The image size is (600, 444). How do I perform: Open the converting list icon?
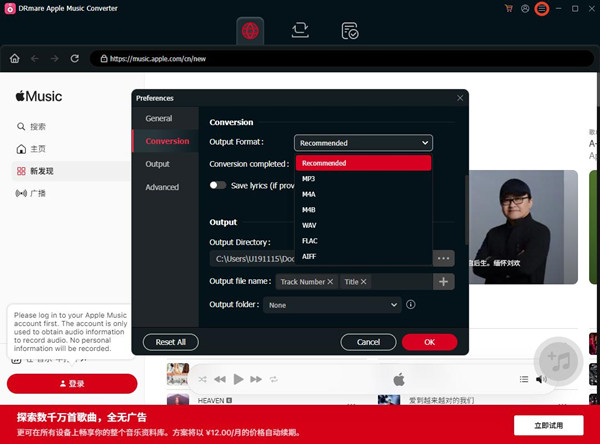click(300, 30)
